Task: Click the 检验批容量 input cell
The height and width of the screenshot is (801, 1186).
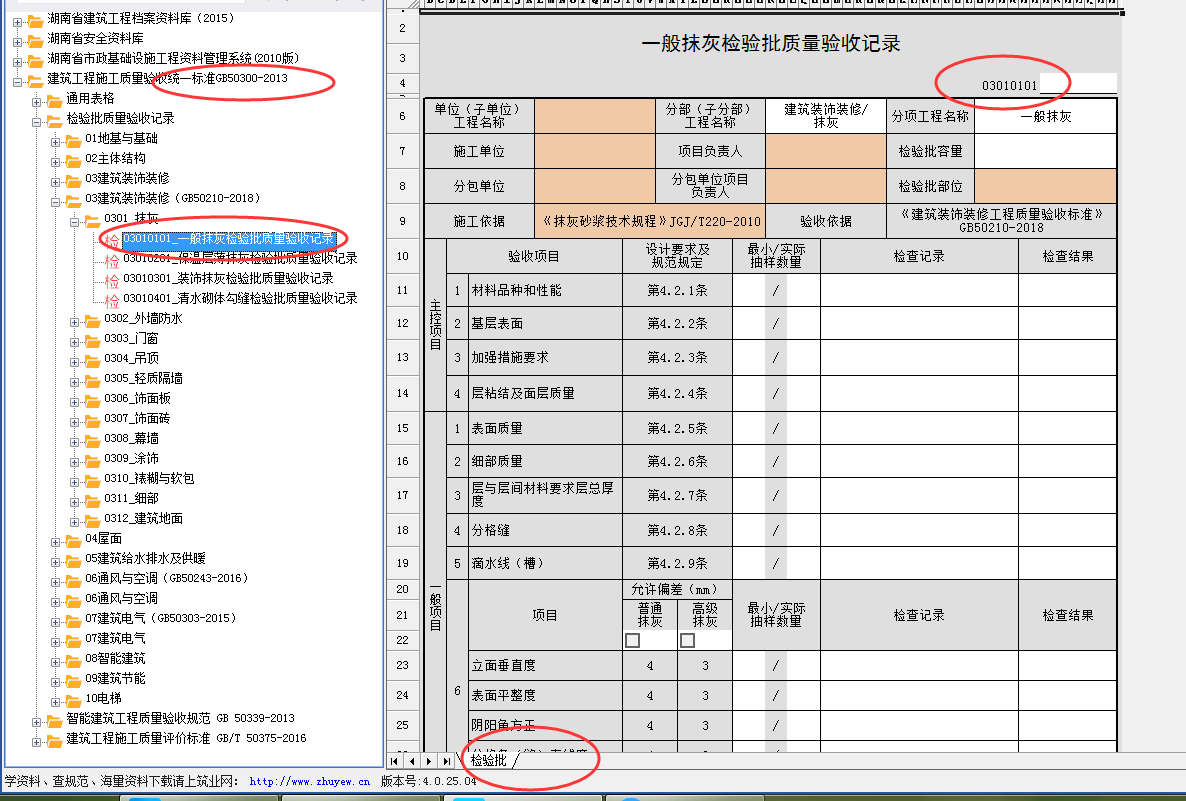Action: point(1045,151)
